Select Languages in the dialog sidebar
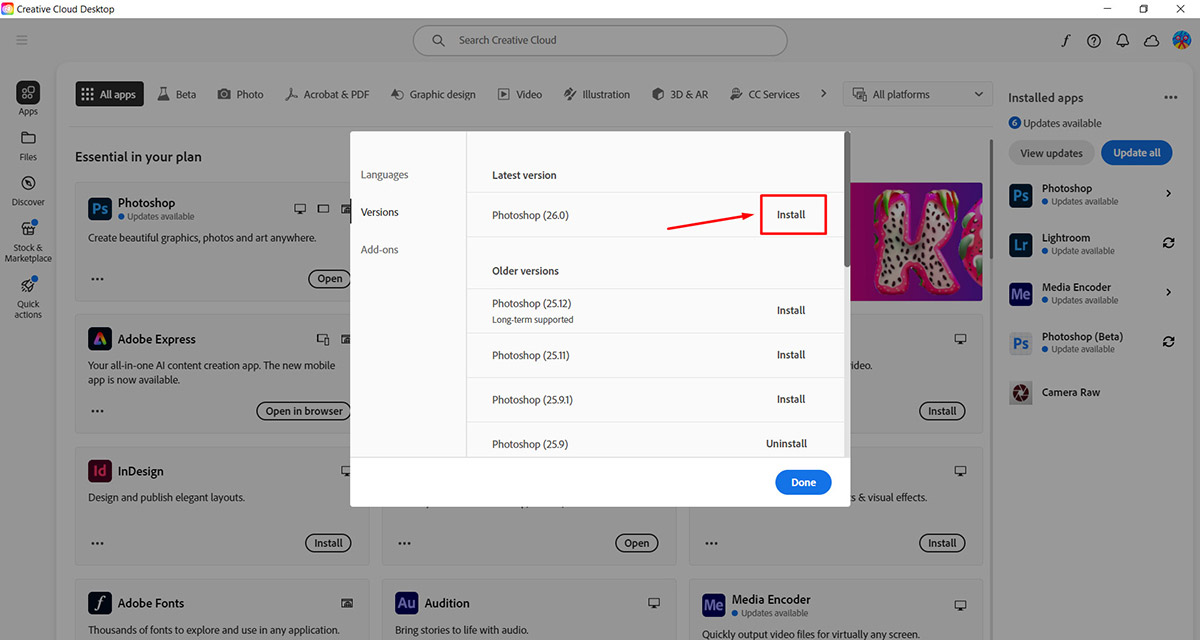 pos(385,175)
